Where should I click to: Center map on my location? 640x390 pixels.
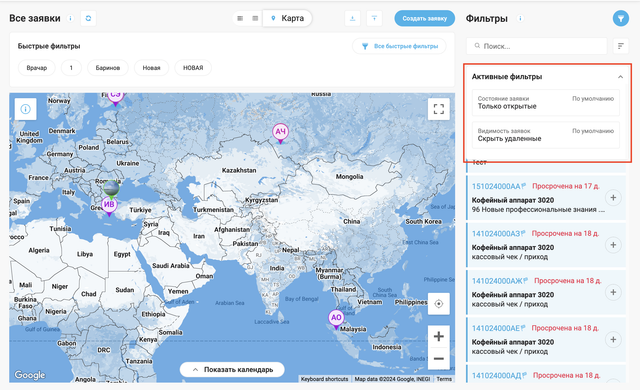pos(439,304)
